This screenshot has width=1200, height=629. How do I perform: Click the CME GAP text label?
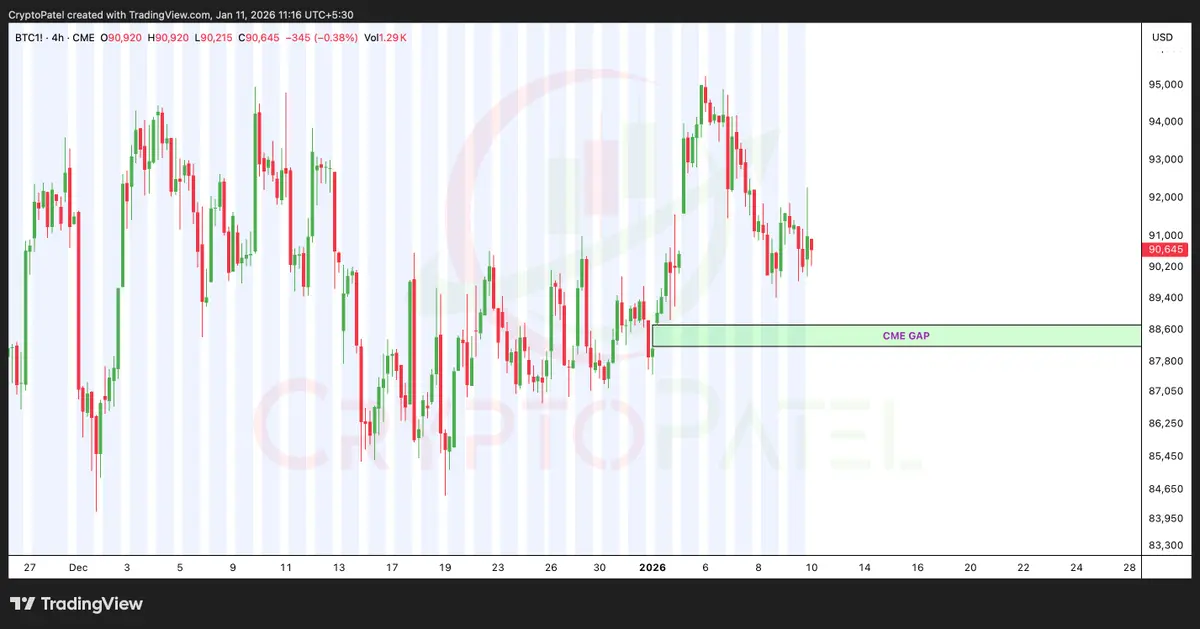[x=905, y=336]
